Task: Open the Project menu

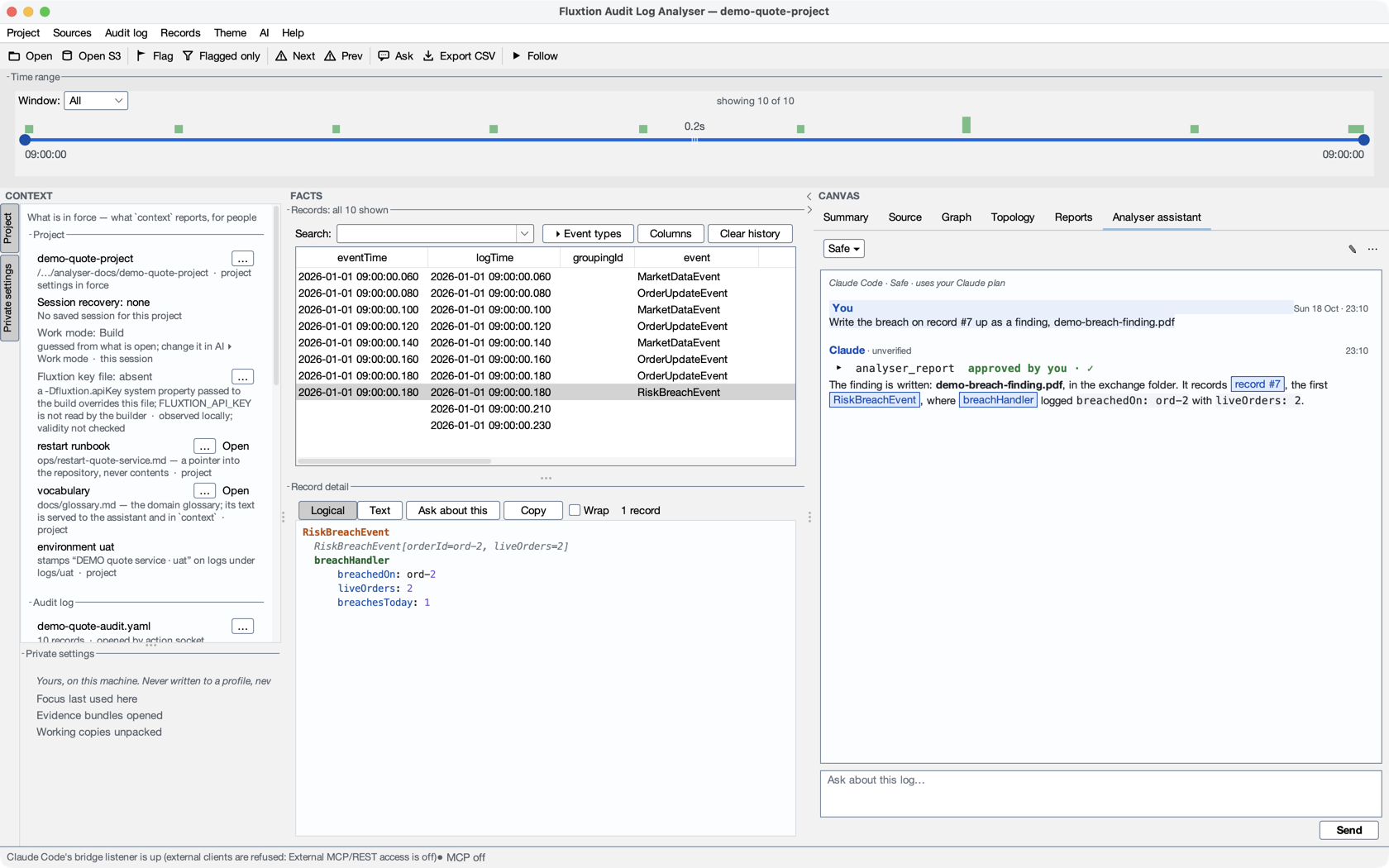Action: (23, 33)
